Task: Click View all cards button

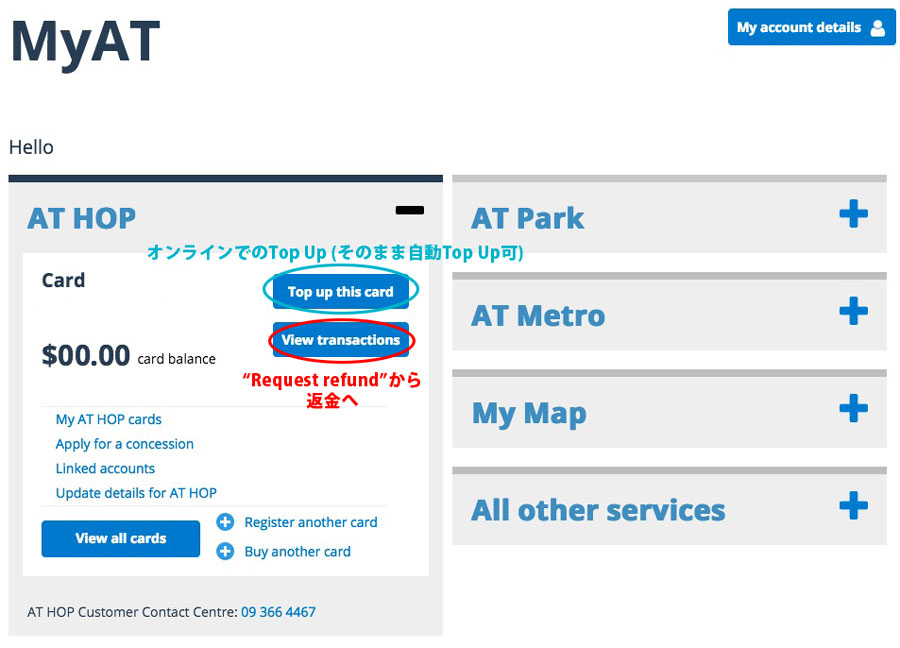Action: point(121,538)
